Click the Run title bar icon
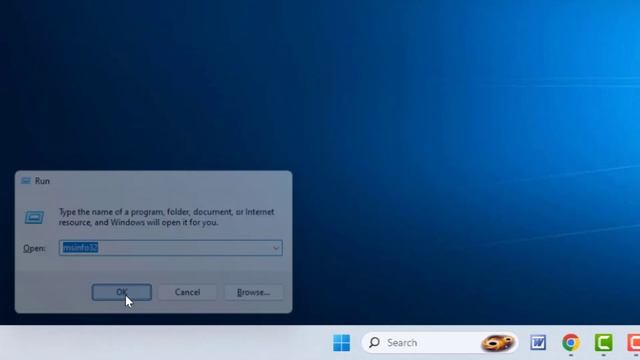Viewport: 640px width, 360px height. pos(26,181)
